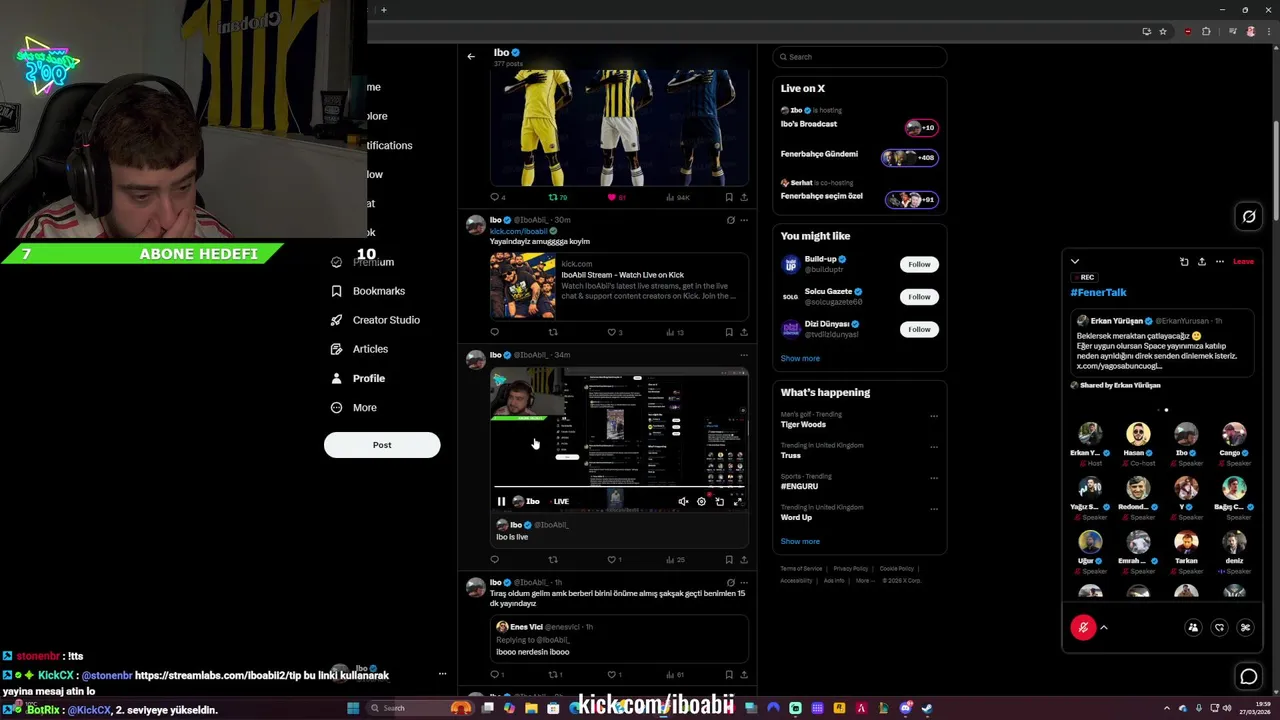Follow Solcu Gazete account
The width and height of the screenshot is (1280, 720).
(919, 296)
